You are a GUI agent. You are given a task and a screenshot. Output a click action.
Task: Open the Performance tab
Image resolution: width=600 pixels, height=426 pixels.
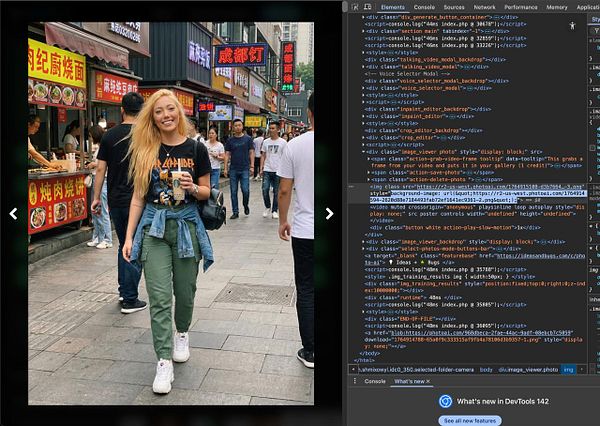(x=520, y=7)
